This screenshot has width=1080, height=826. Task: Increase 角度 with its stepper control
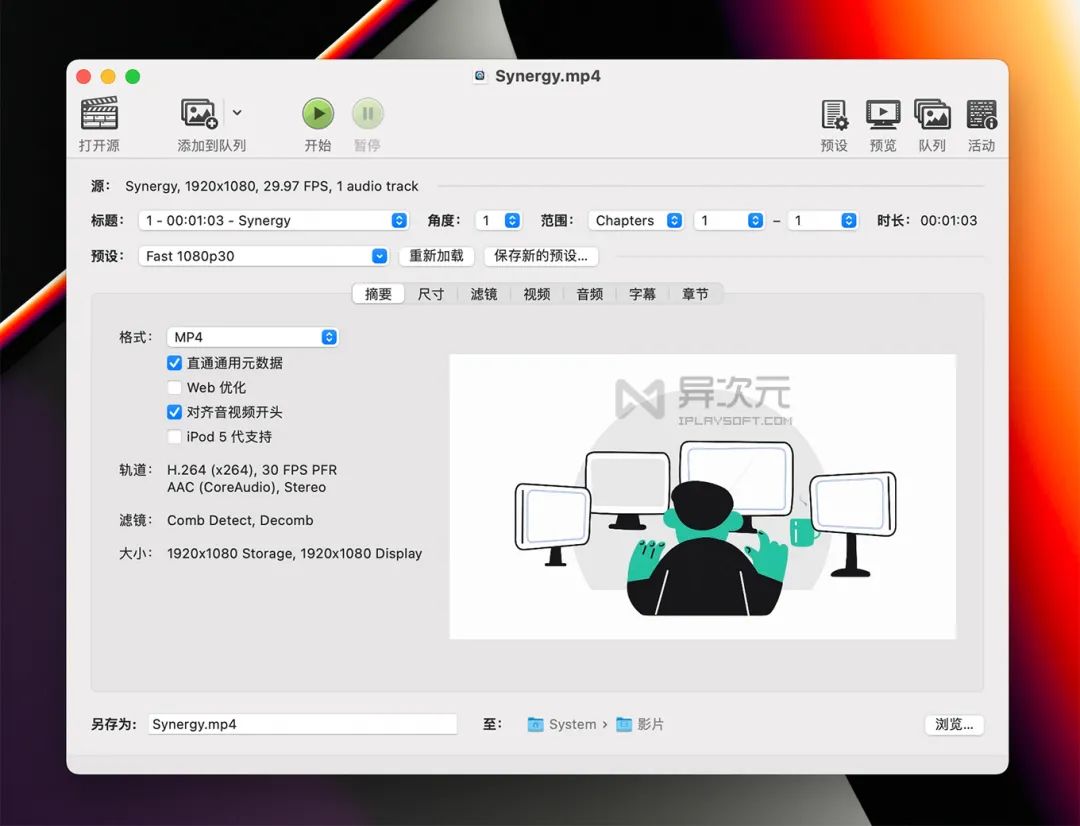[x=513, y=216]
